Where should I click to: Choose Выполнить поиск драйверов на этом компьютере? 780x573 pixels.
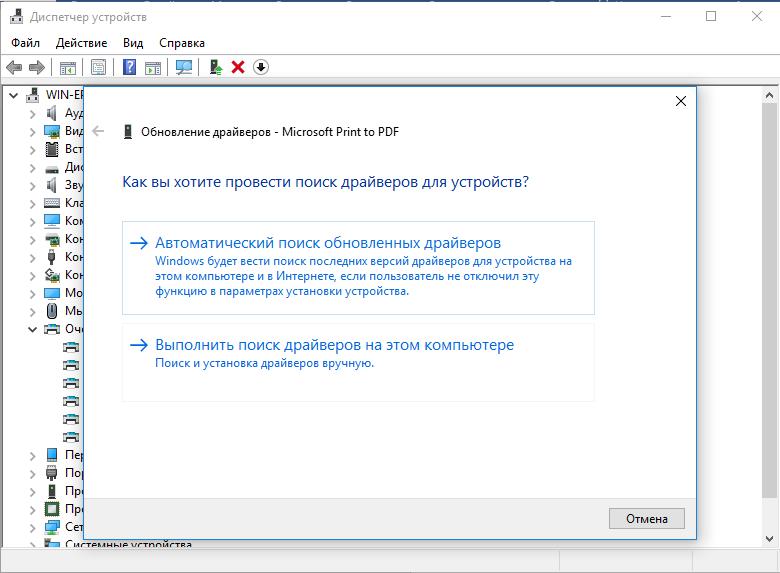point(334,345)
